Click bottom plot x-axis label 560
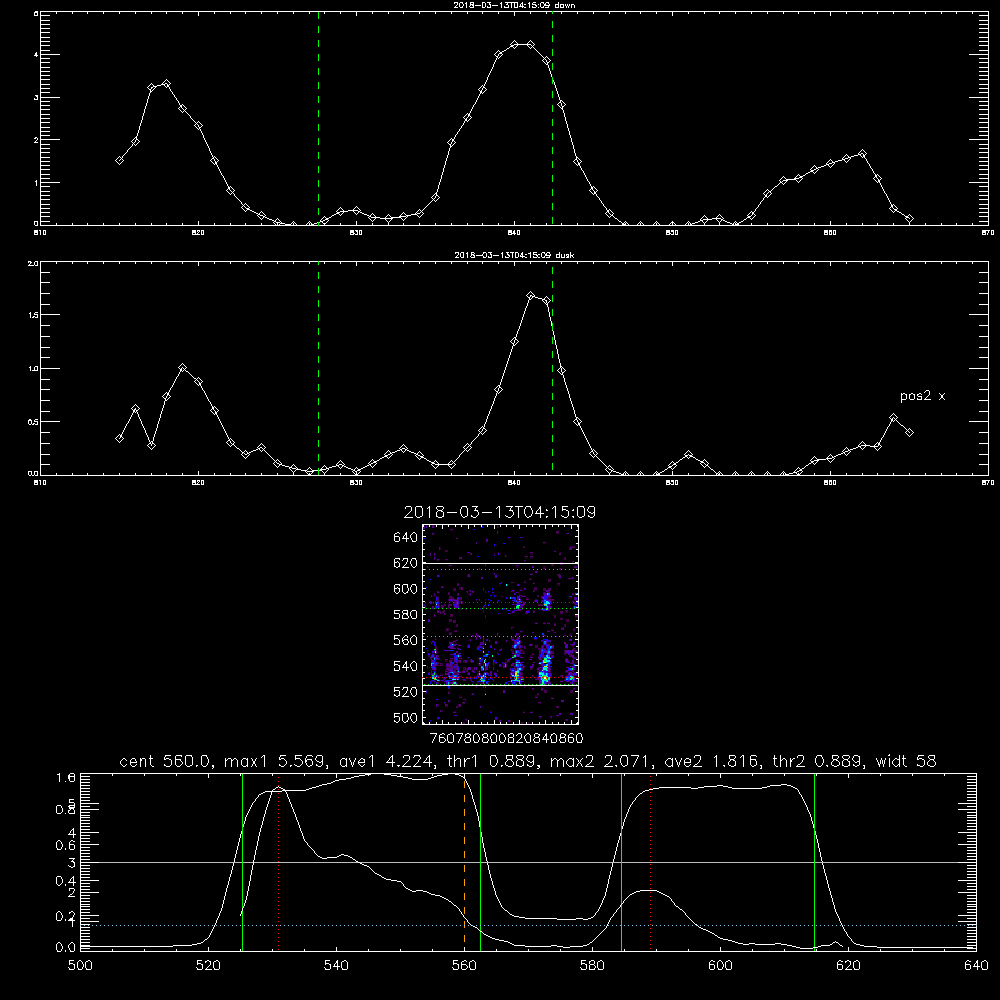1000x1000 pixels. (x=464, y=966)
